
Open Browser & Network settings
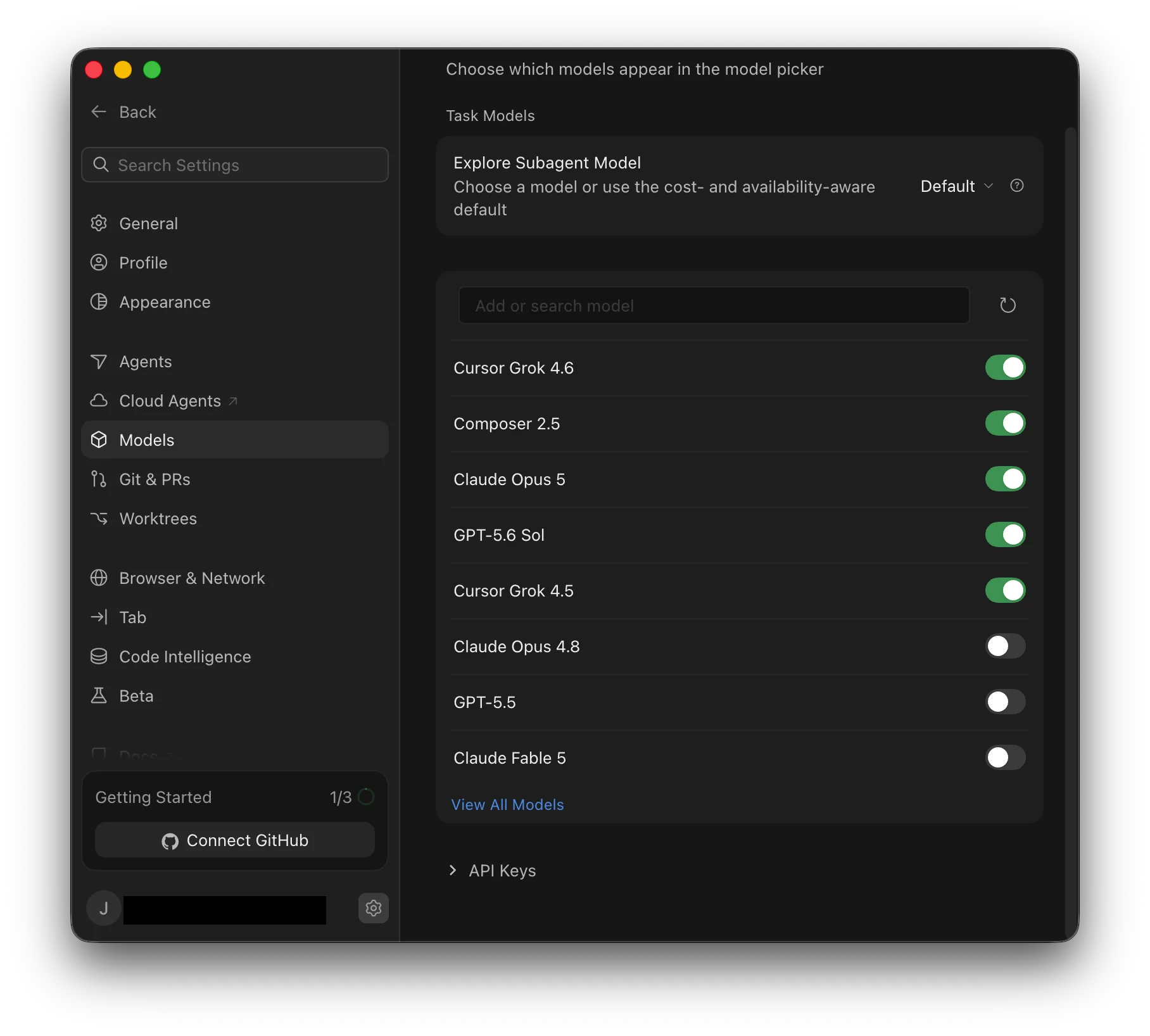pyautogui.click(x=235, y=578)
